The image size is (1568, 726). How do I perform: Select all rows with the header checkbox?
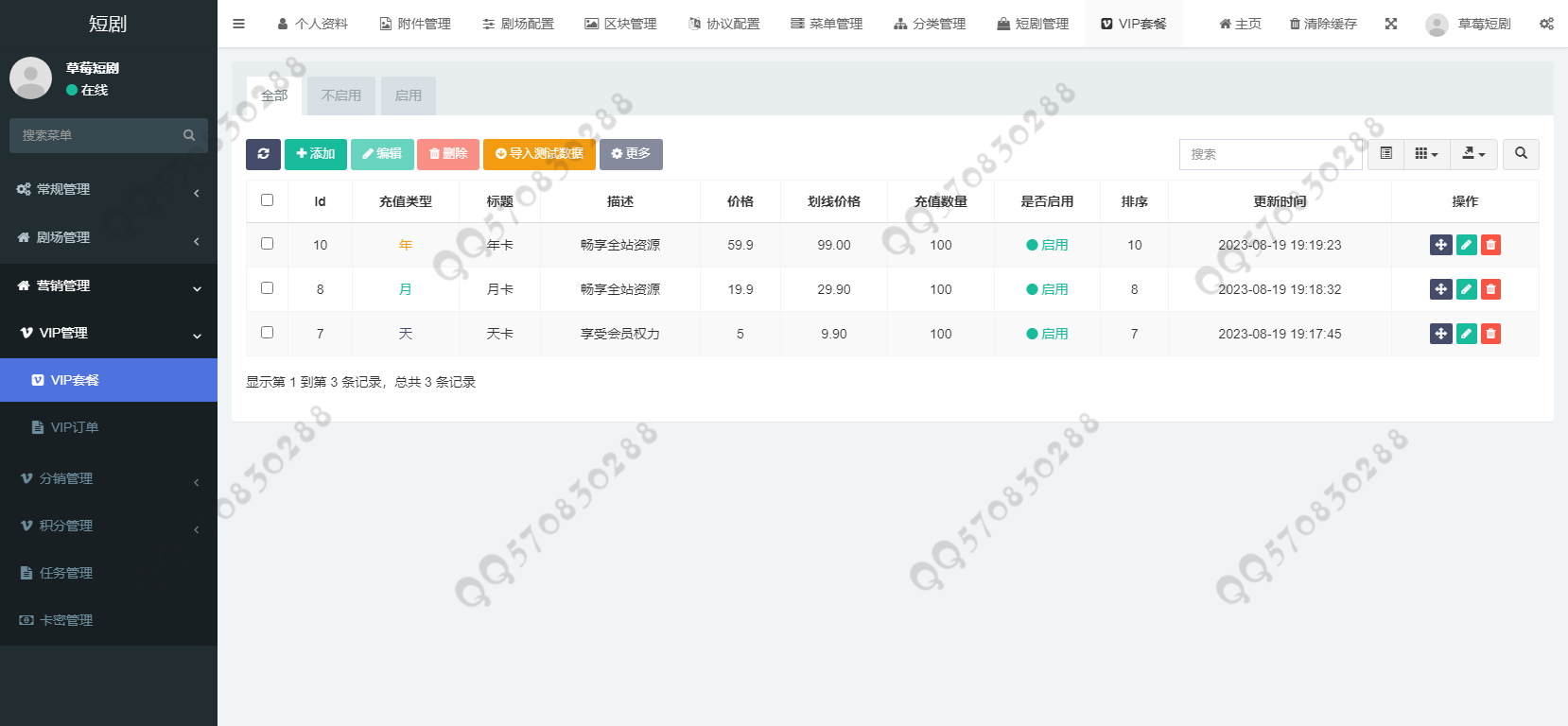267,200
